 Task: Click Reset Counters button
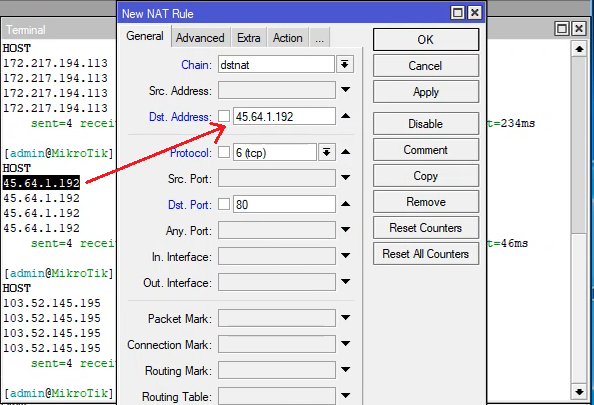[x=426, y=228]
